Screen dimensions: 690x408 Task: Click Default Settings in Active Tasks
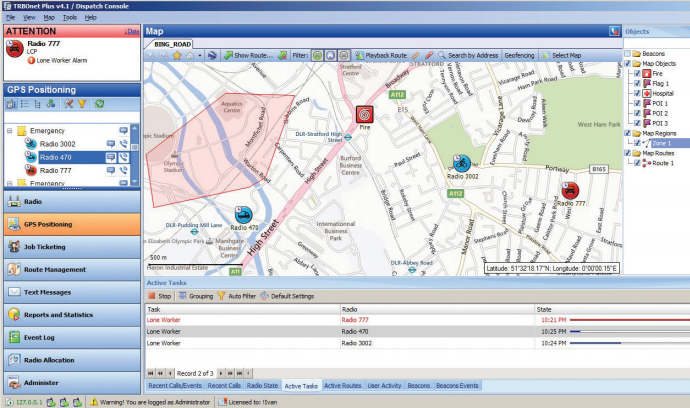tap(287, 296)
